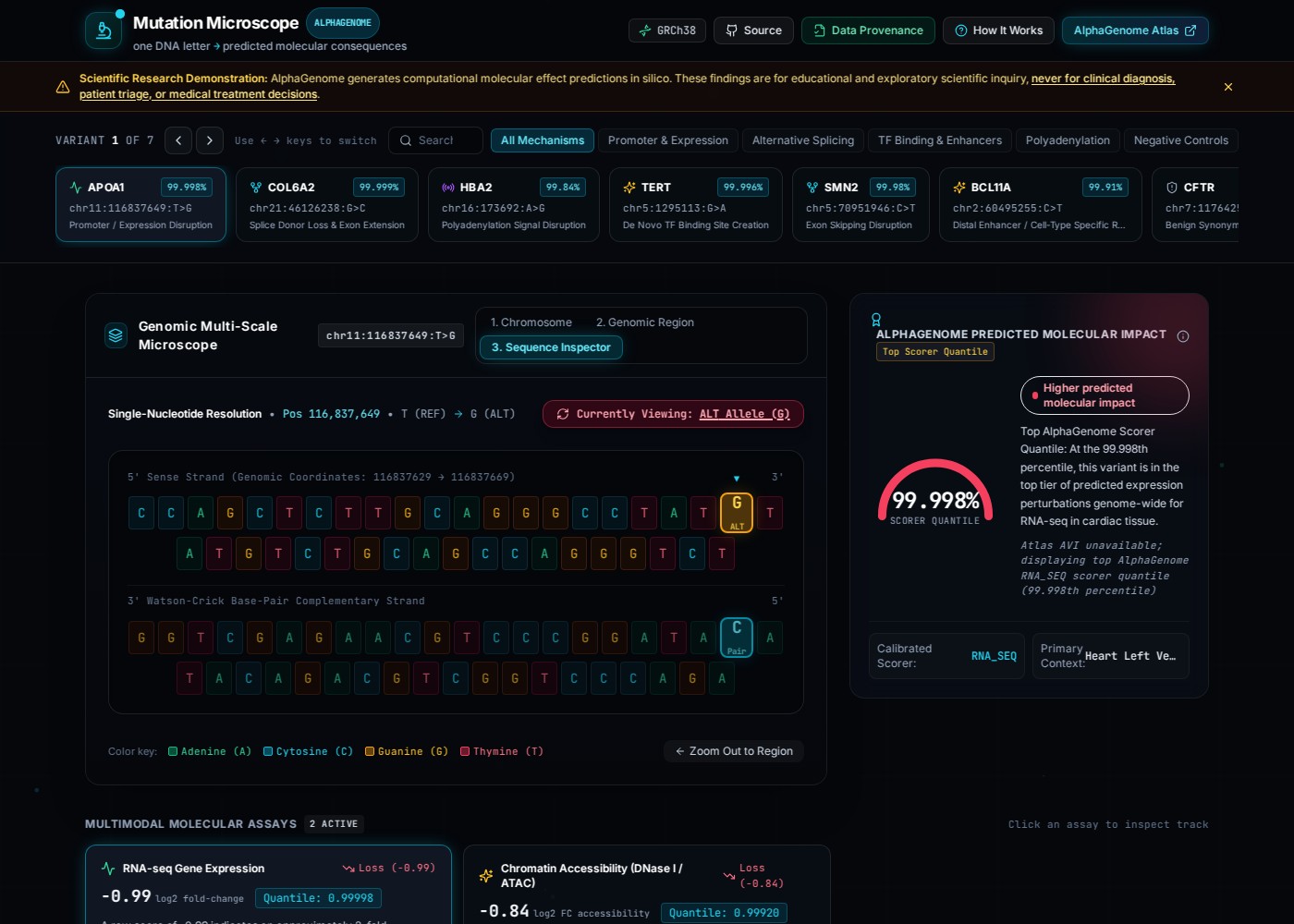Select the TERT variant card
Viewport: 1294px width, 924px height.
[696, 205]
